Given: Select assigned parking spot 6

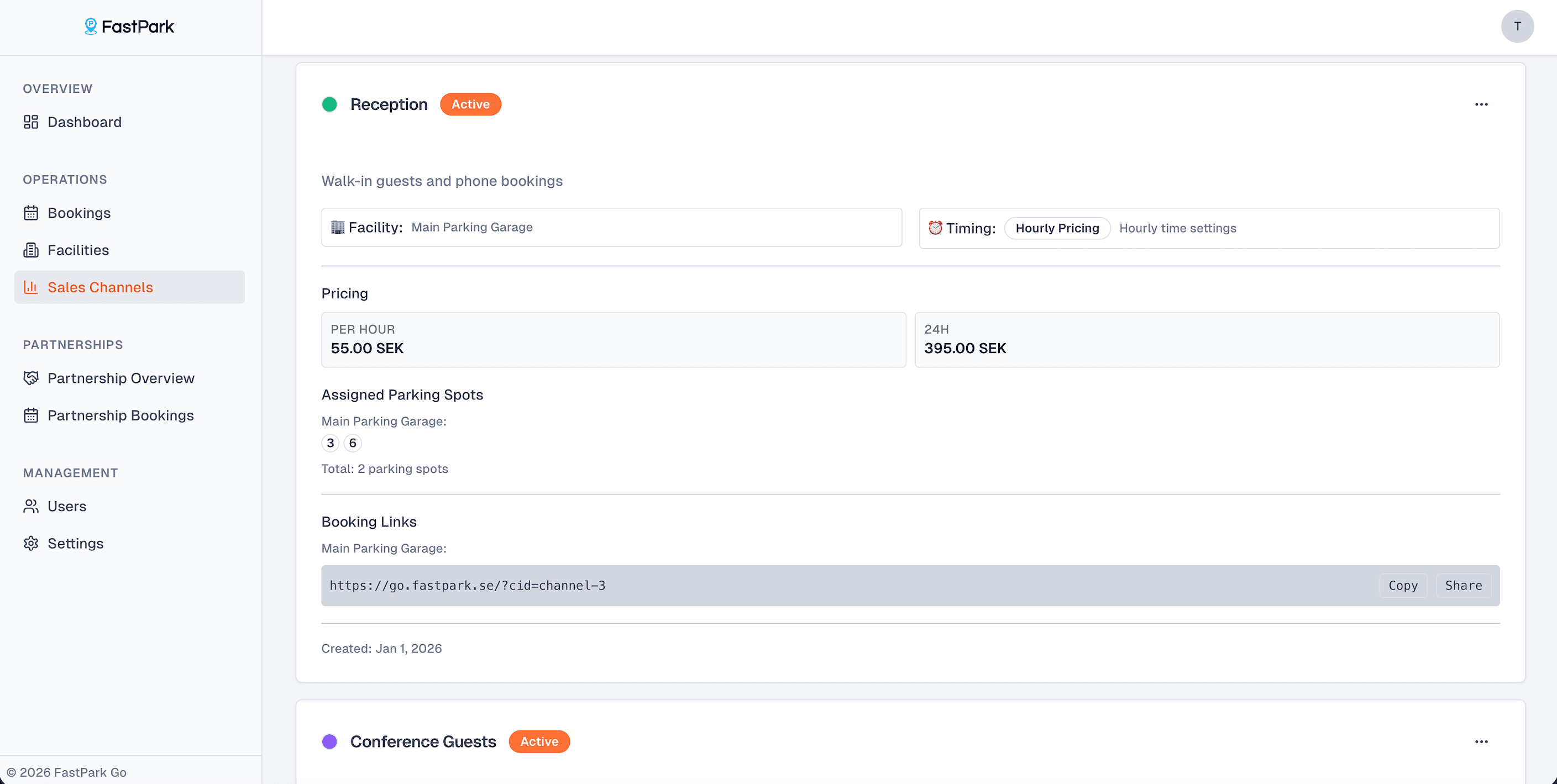Looking at the screenshot, I should [353, 443].
